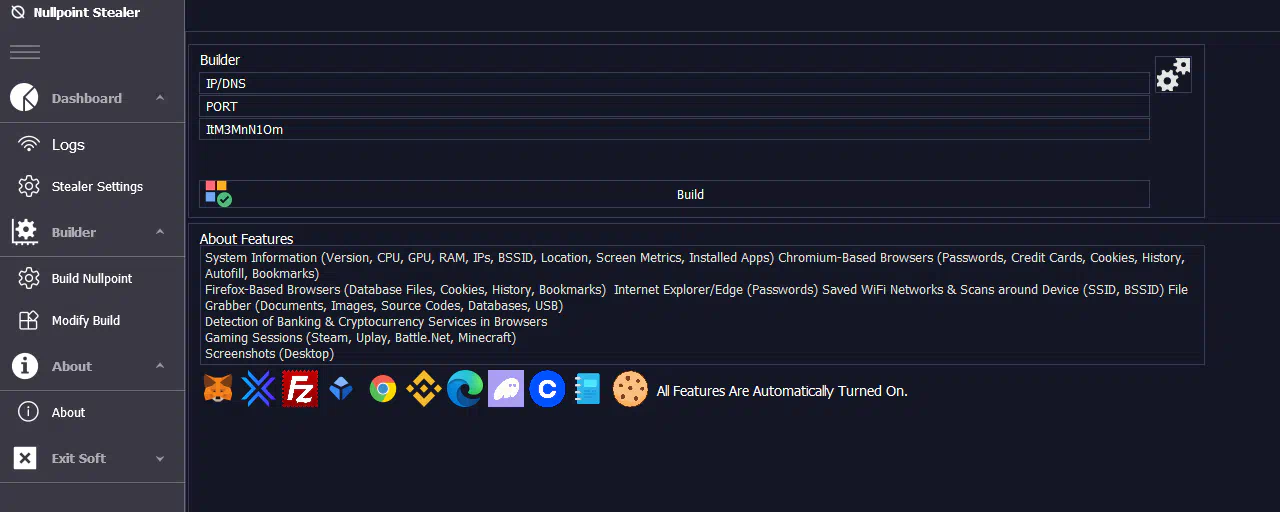This screenshot has height=512, width=1280.
Task: Toggle the hamburger menu in the sidebar
Action: [x=25, y=52]
